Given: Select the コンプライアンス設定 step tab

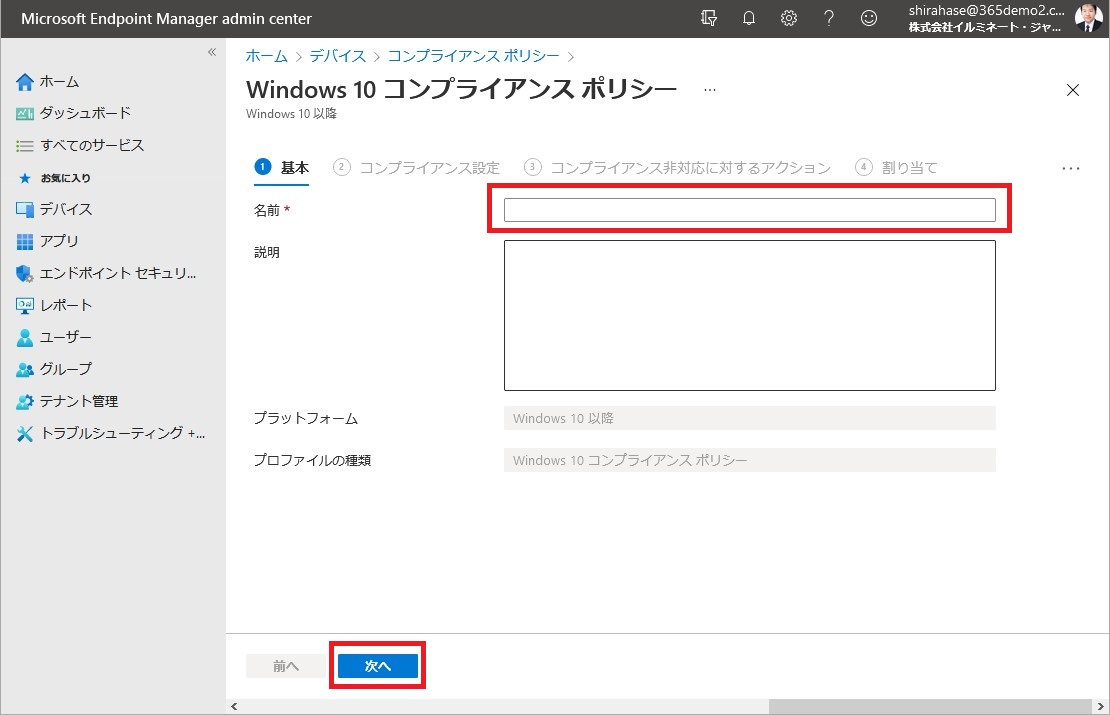Looking at the screenshot, I should click(416, 168).
